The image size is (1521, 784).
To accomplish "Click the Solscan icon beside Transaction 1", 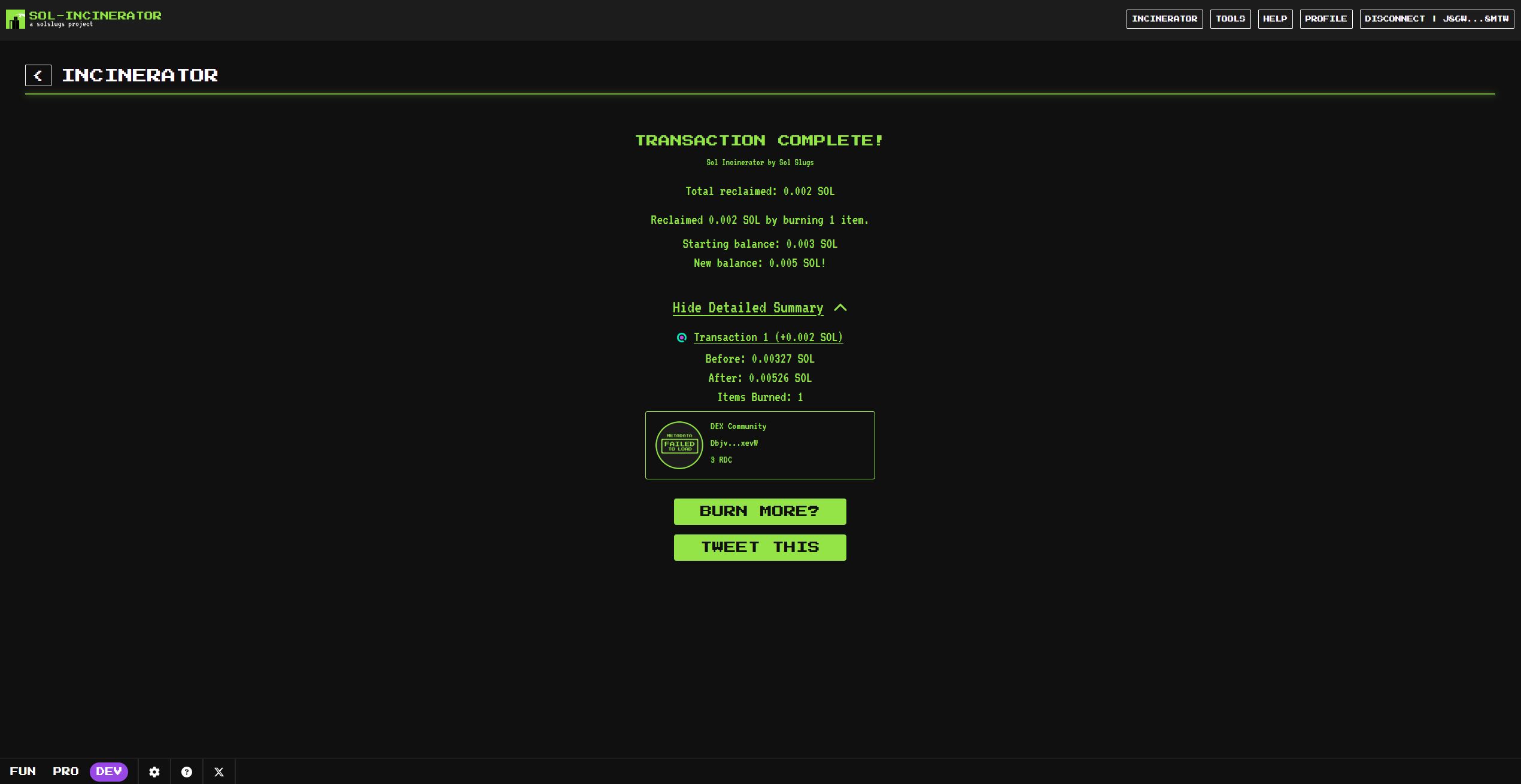I will (x=681, y=338).
